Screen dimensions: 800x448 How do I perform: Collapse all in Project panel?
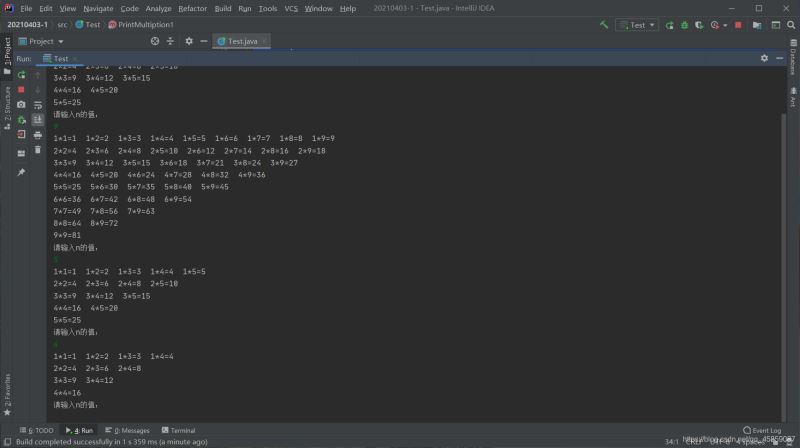(x=170, y=41)
